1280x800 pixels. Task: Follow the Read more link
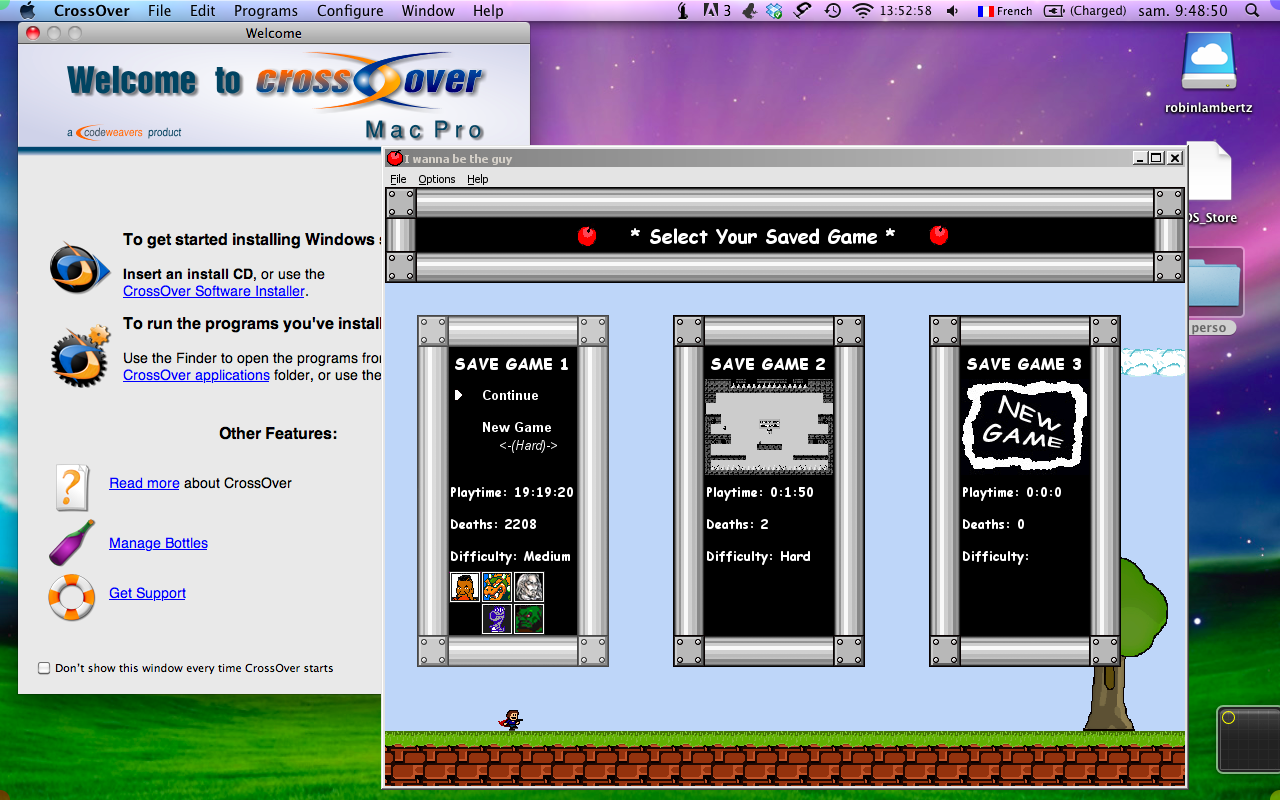[x=144, y=483]
